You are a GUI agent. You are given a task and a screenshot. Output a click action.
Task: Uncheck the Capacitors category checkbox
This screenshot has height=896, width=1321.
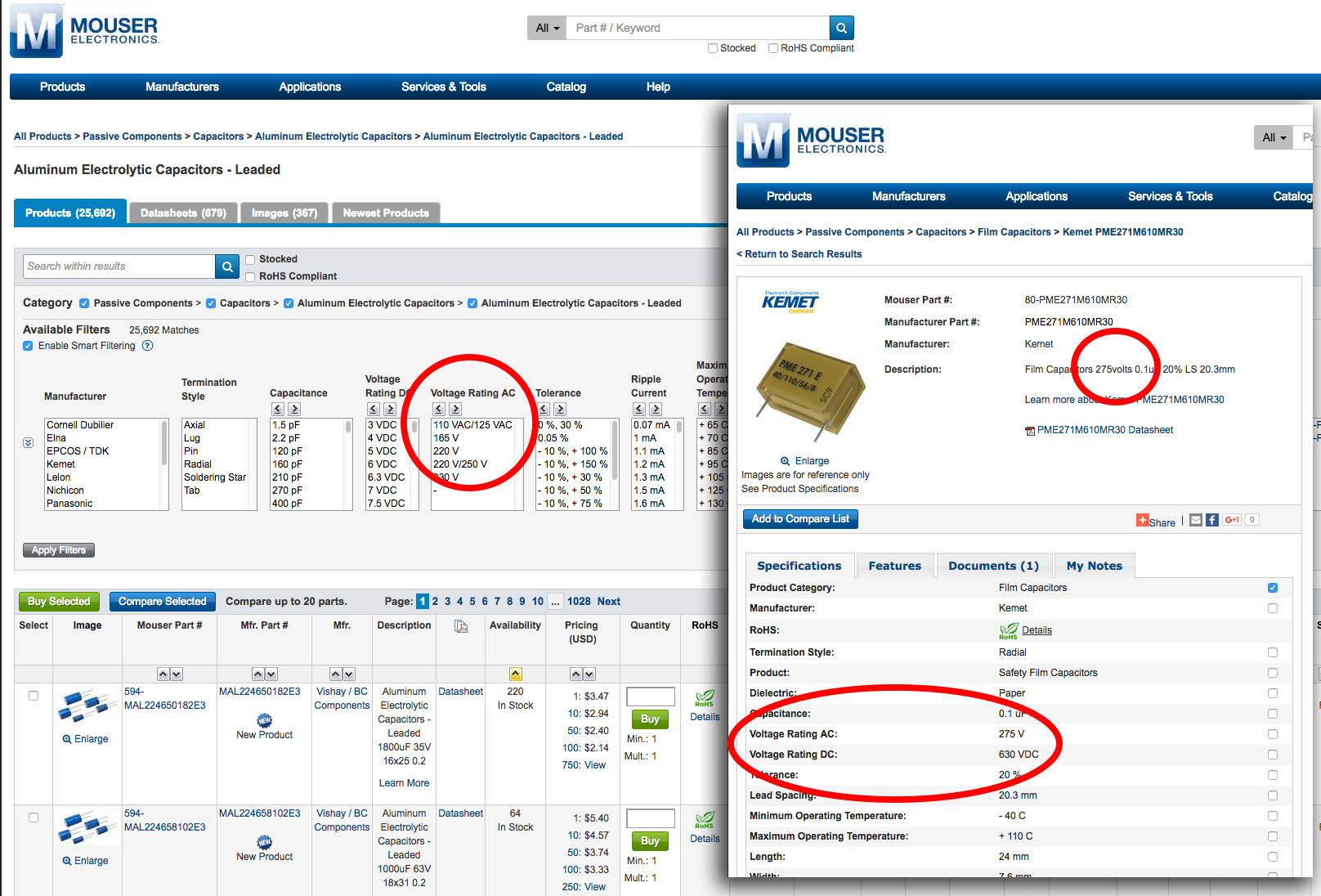point(211,303)
